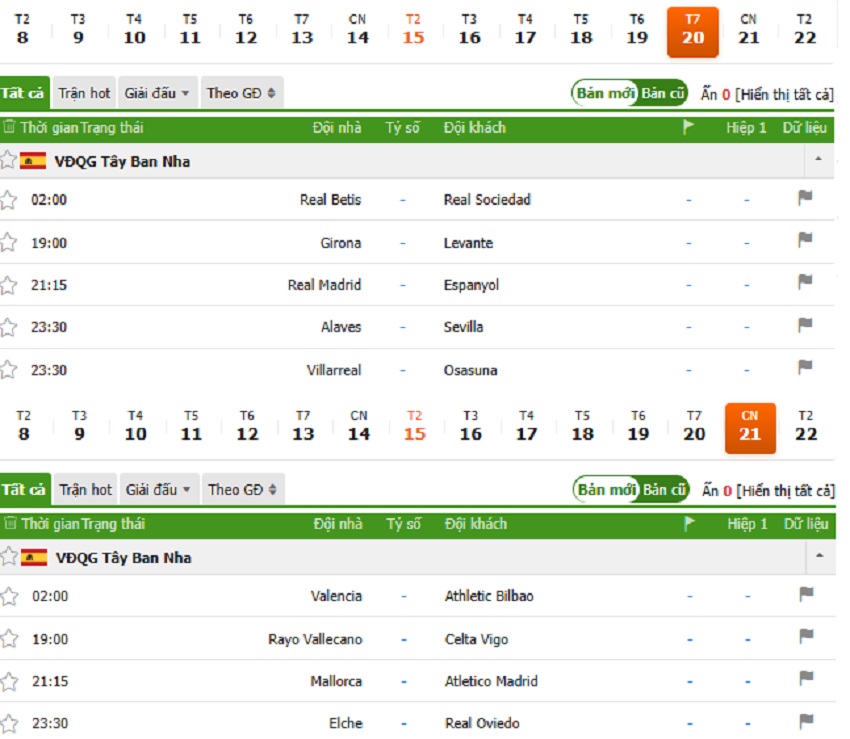
Task: Star the Elche vs Real Oviedo match
Action: [9, 724]
